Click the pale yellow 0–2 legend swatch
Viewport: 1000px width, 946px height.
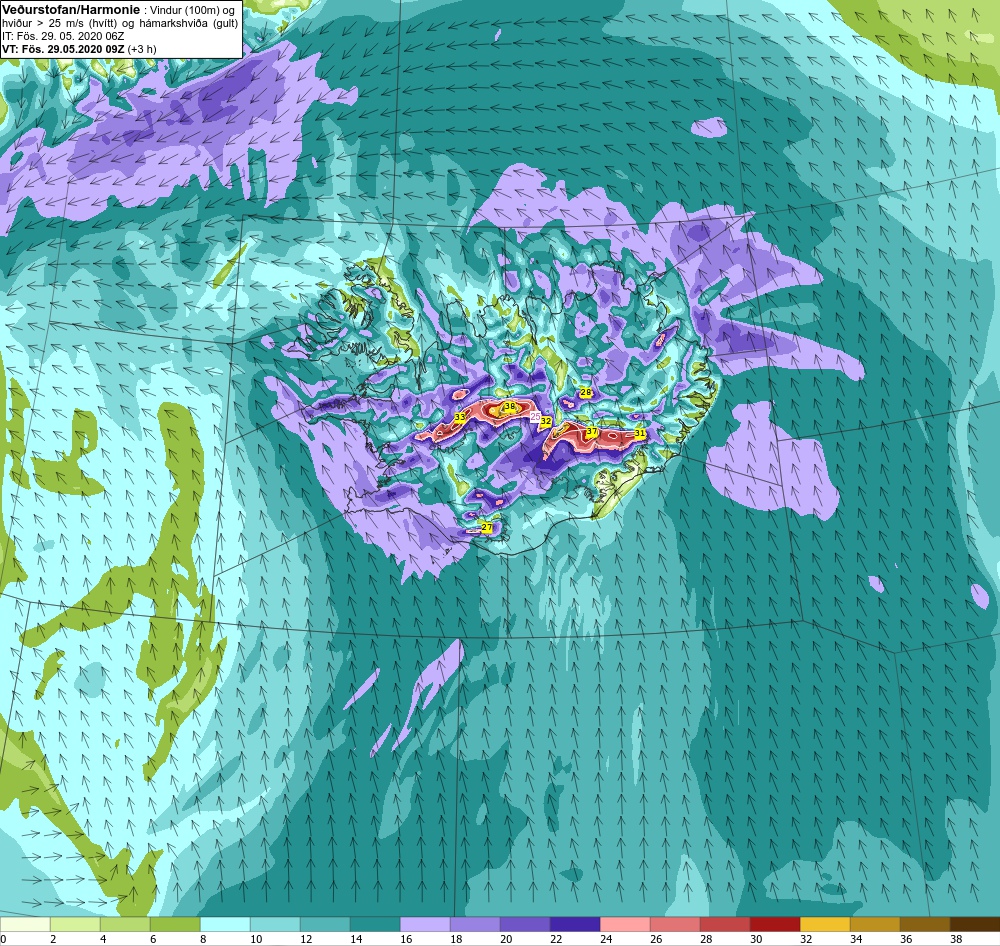point(25,924)
